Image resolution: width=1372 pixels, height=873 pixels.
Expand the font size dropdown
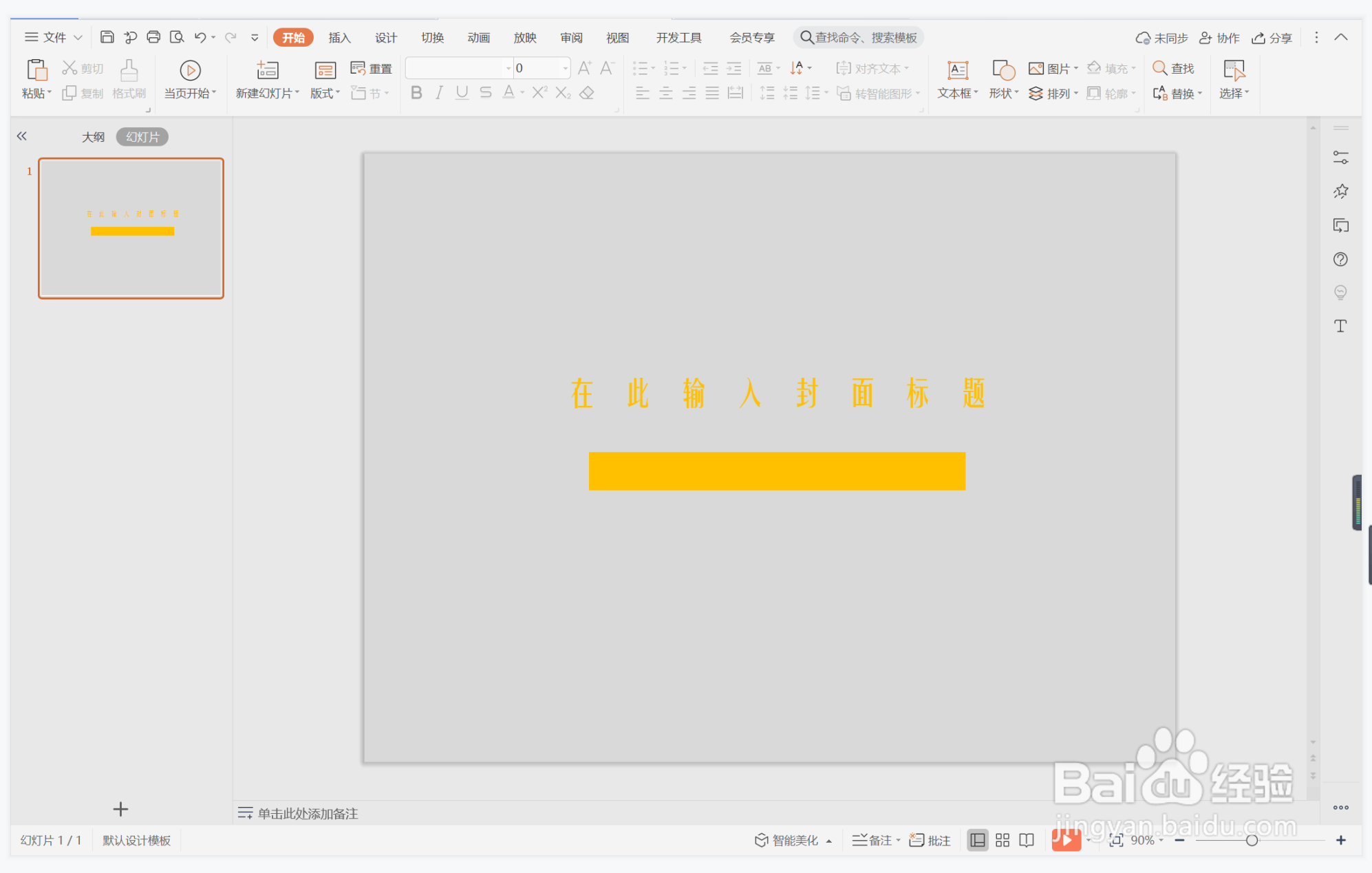pyautogui.click(x=565, y=68)
